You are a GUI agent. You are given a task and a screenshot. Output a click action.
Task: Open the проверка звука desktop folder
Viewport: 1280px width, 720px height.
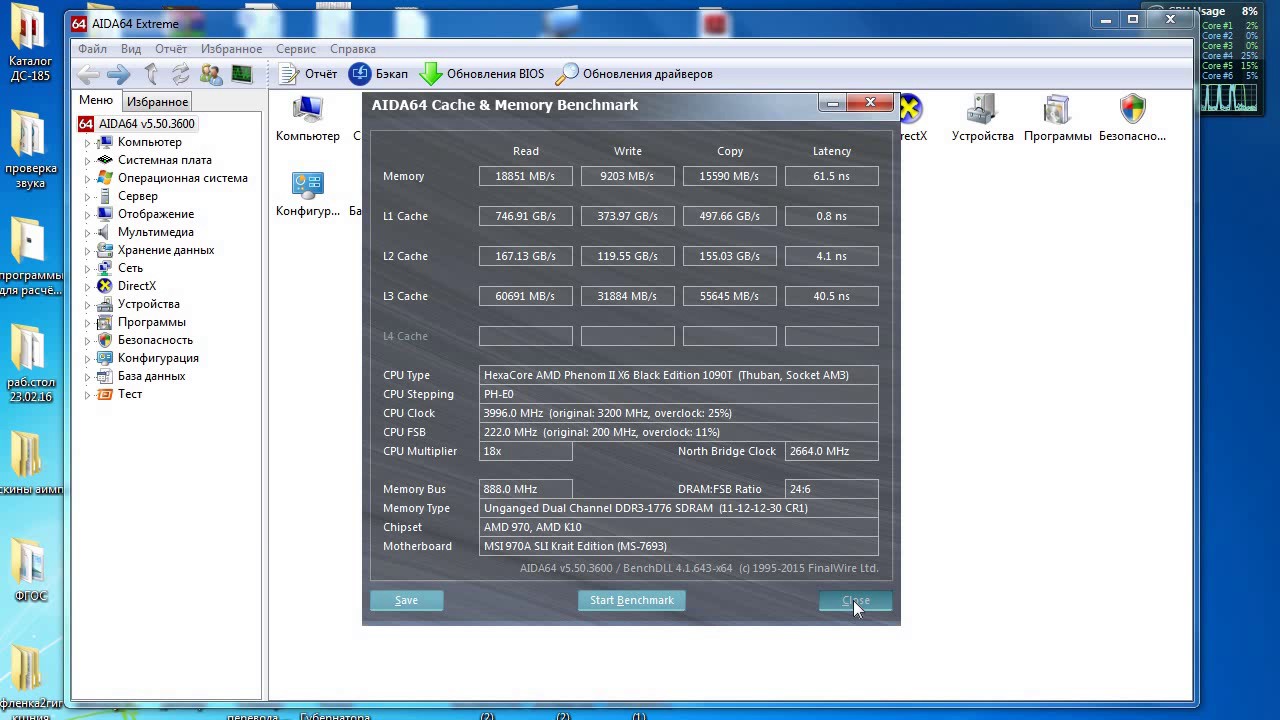tap(29, 148)
